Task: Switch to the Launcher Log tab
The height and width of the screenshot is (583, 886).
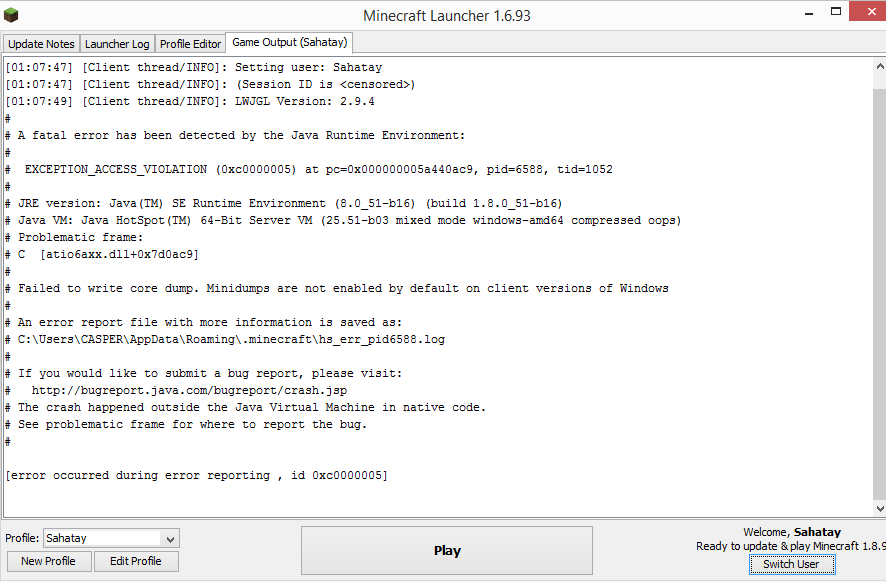Action: (117, 44)
